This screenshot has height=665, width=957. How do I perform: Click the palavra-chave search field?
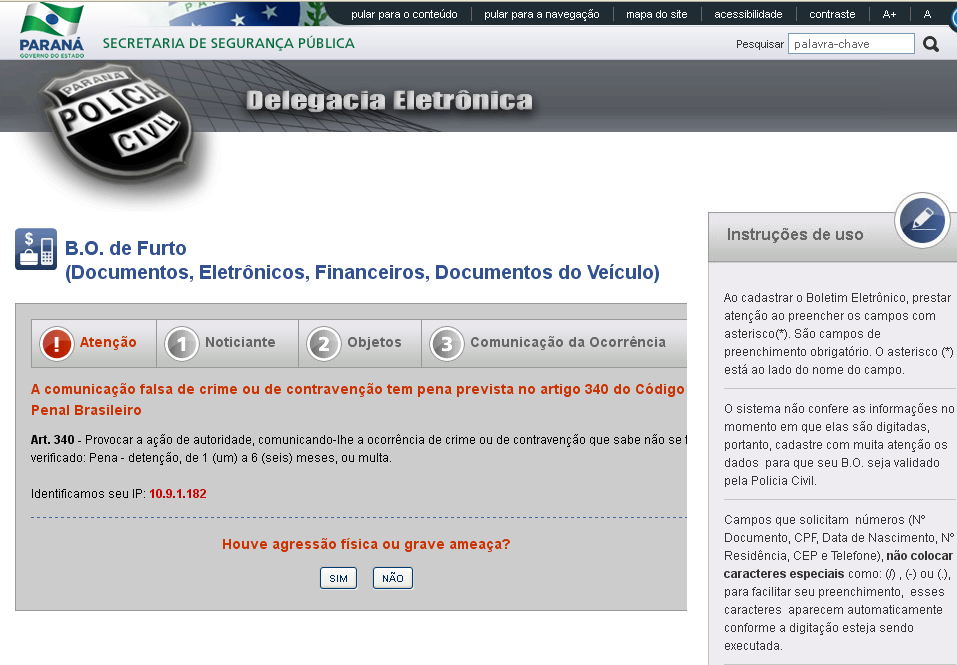tap(850, 44)
